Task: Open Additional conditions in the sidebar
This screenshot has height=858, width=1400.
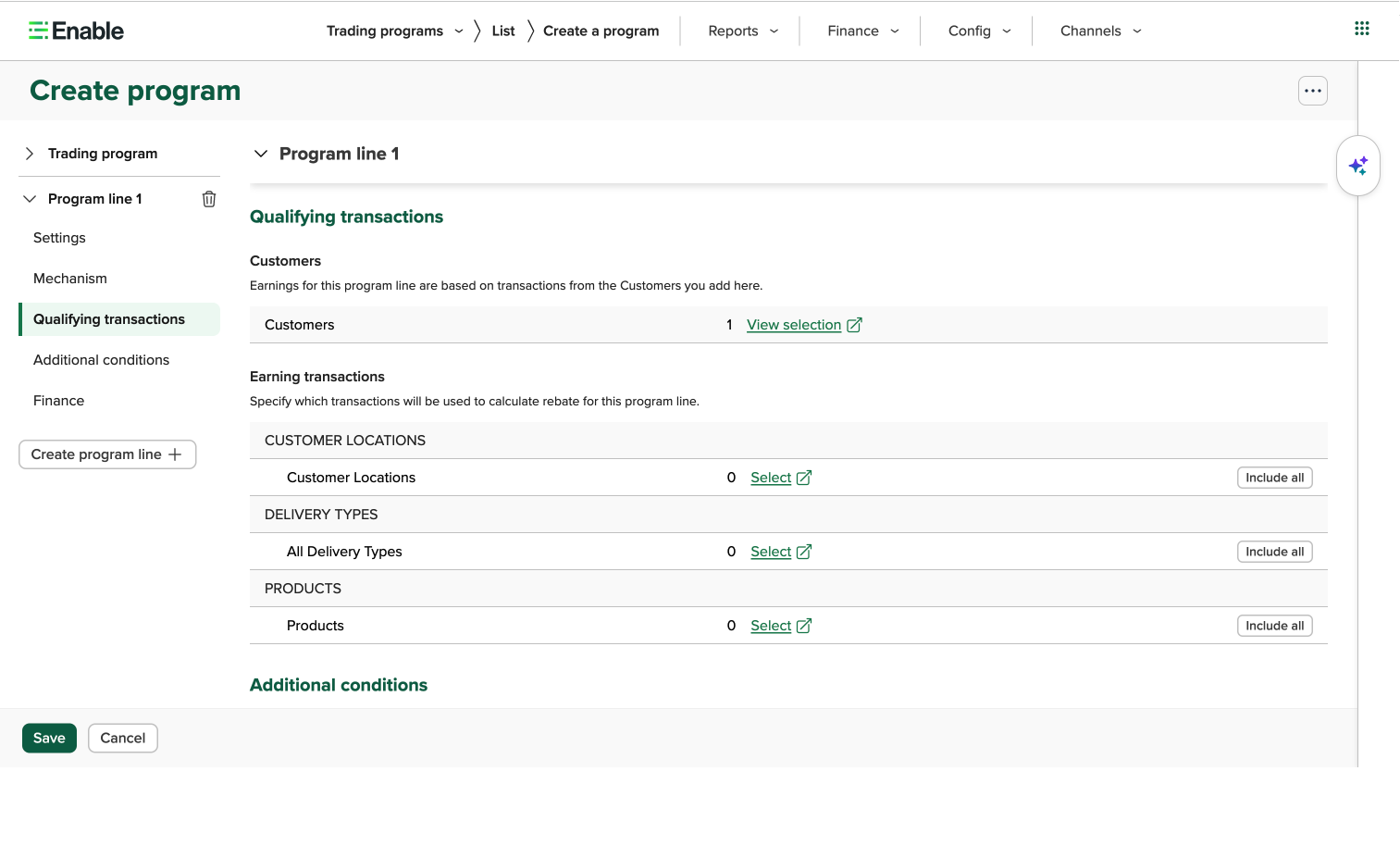Action: coord(101,360)
